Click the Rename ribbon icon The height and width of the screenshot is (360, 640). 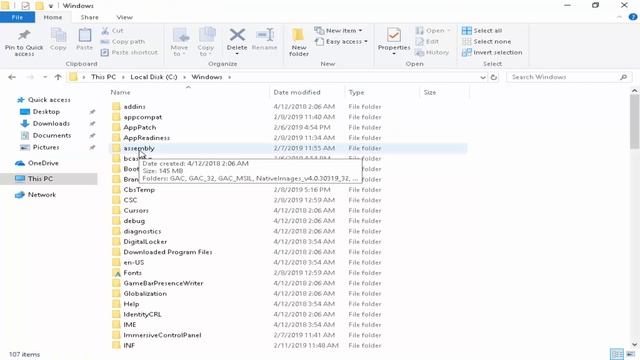[x=264, y=40]
